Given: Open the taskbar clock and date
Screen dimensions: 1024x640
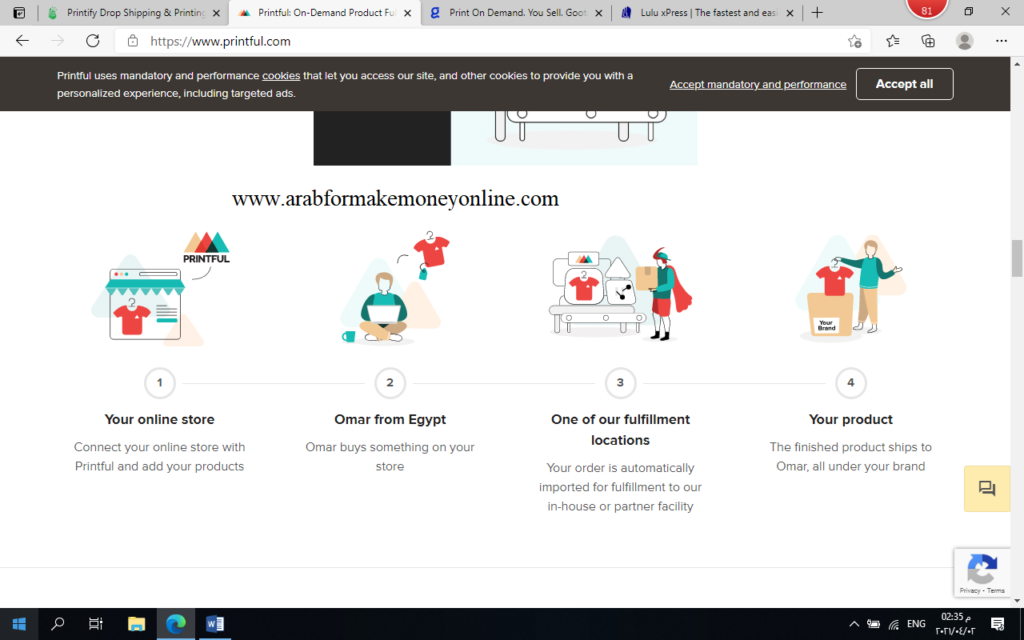Looking at the screenshot, I should tap(955, 624).
